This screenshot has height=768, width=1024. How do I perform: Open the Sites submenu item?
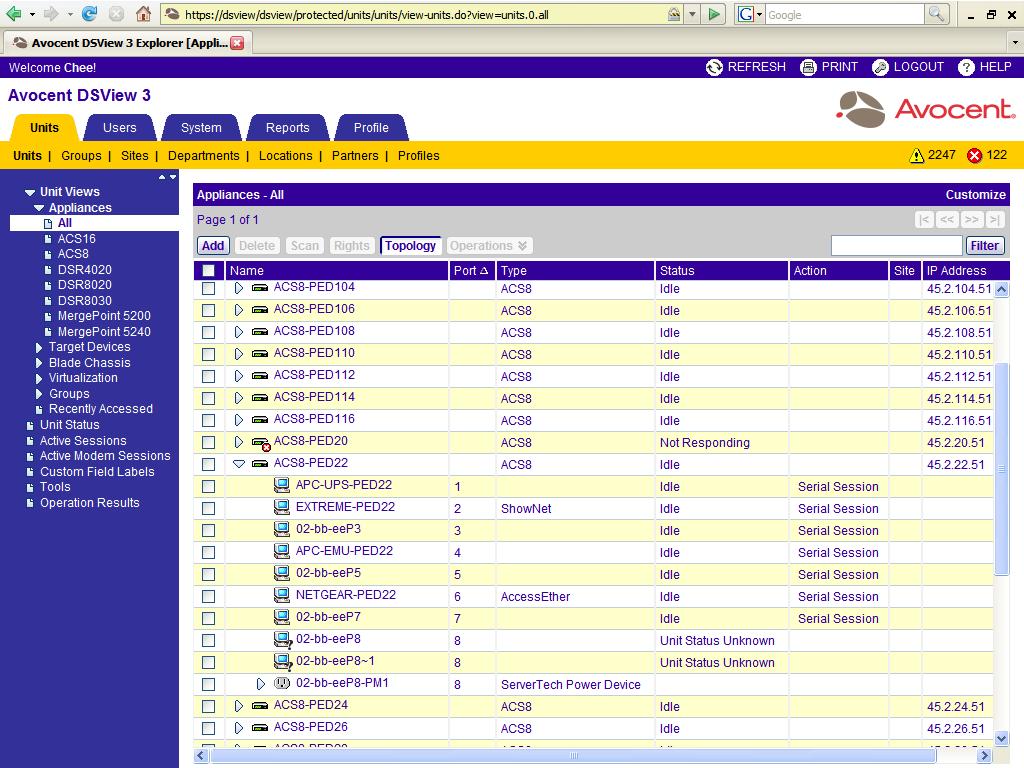point(134,156)
